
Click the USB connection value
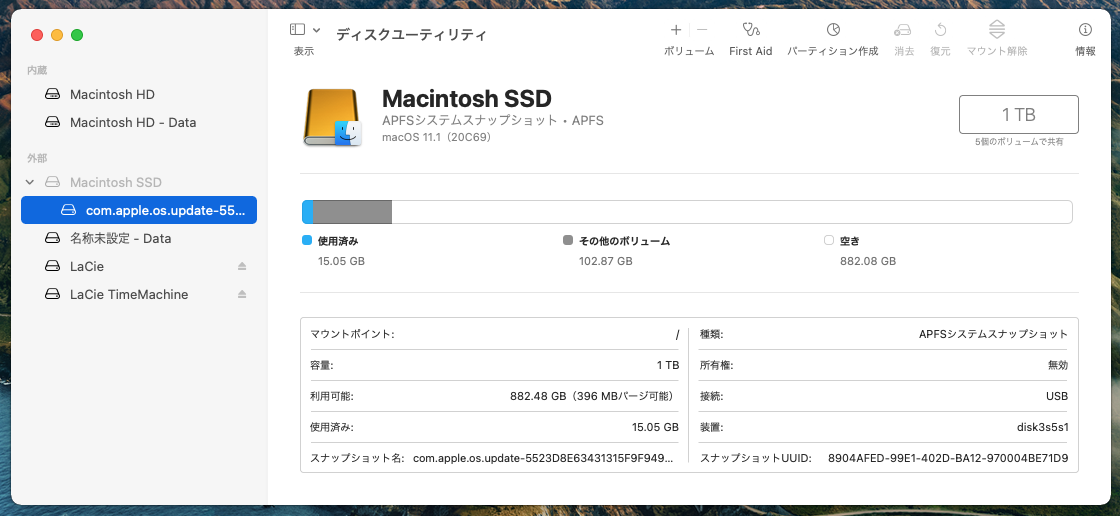tap(1056, 396)
